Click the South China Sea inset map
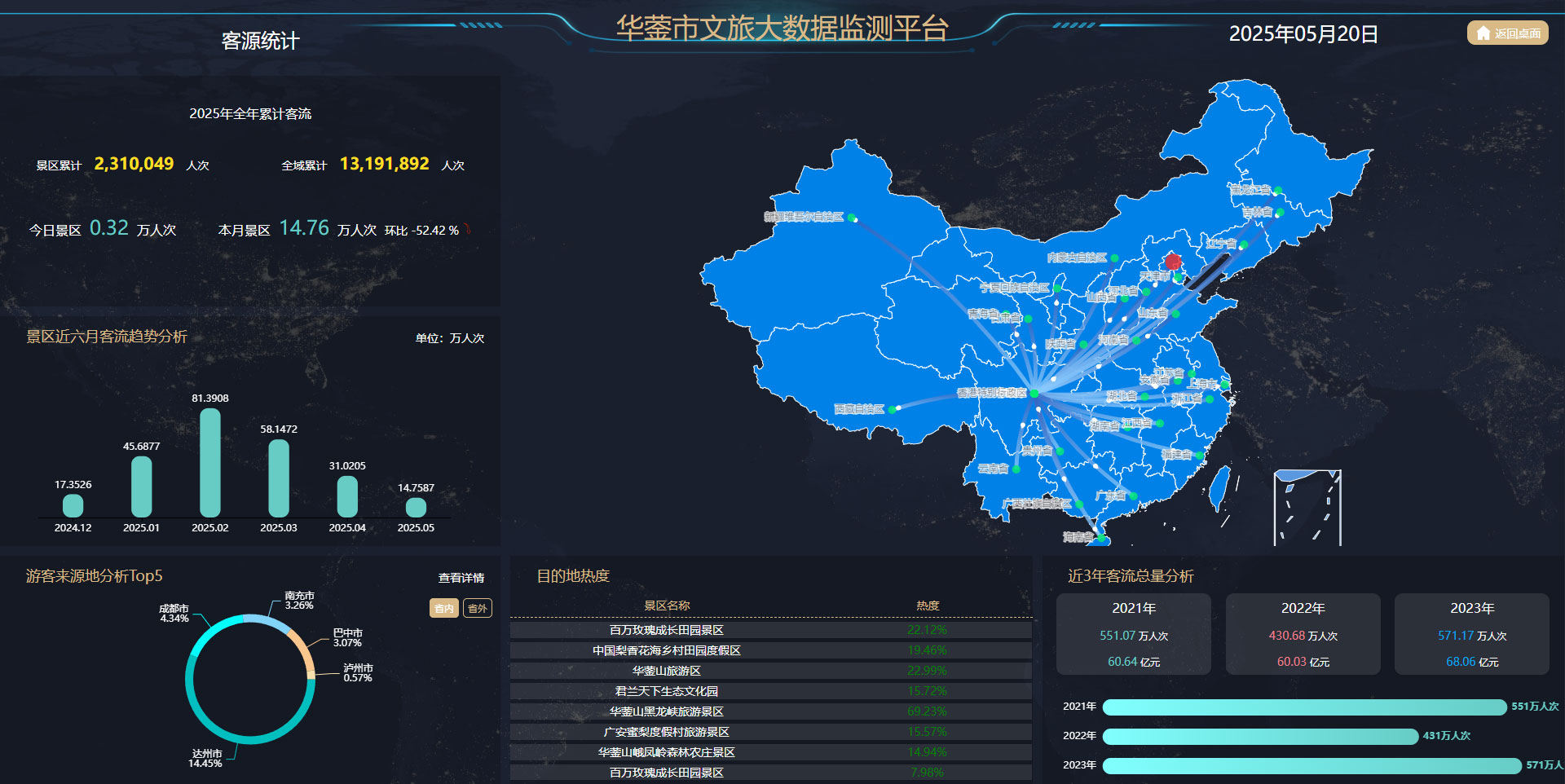Viewport: 1565px width, 784px height. click(1308, 507)
